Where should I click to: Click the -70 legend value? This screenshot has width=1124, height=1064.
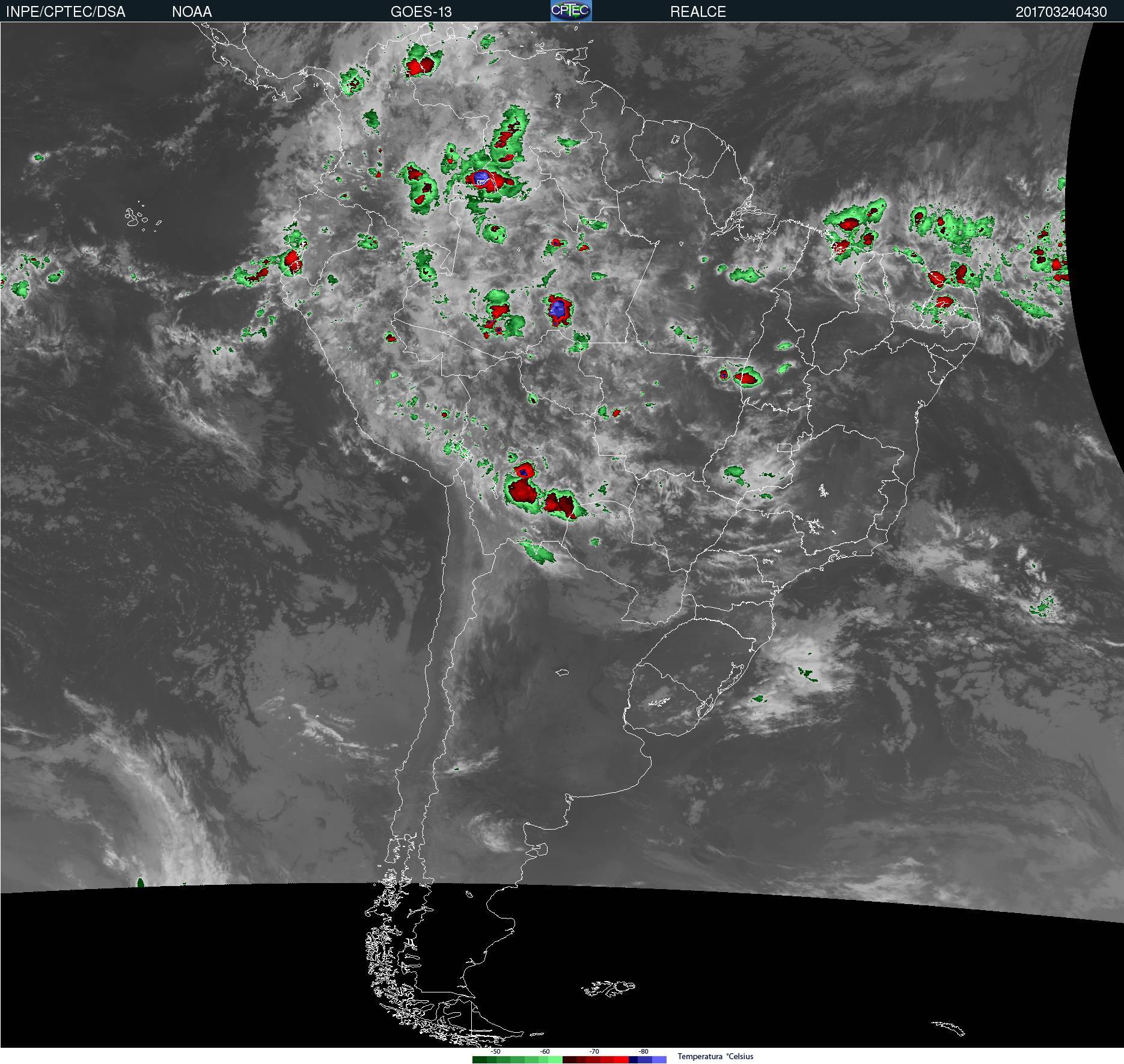coord(594,1051)
